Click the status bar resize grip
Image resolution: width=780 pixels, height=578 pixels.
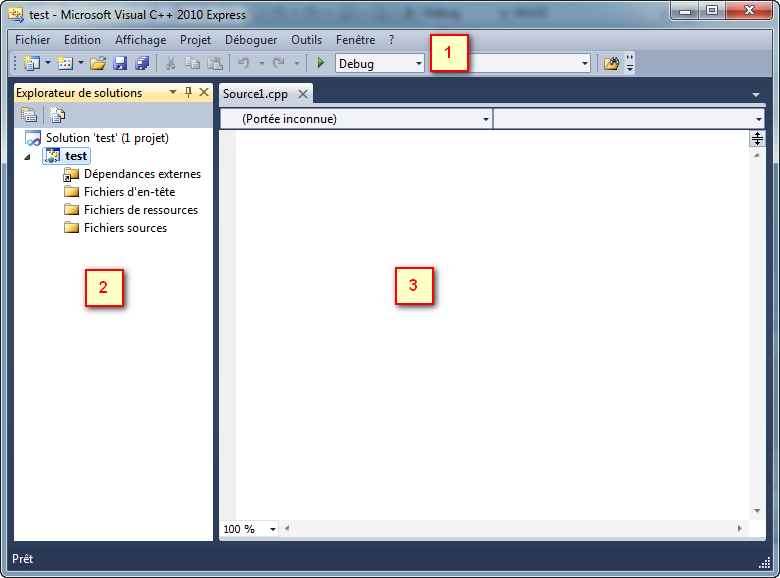pos(765,563)
